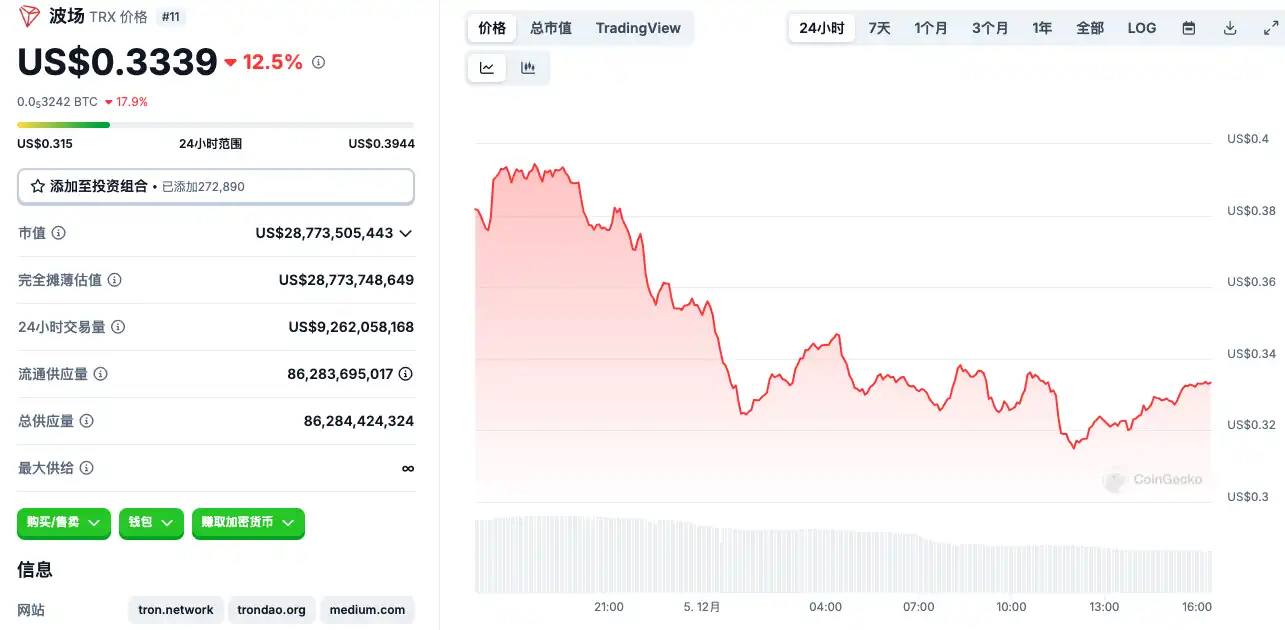1285x630 pixels.
Task: Click the TRON logo icon
Action: (x=30, y=16)
